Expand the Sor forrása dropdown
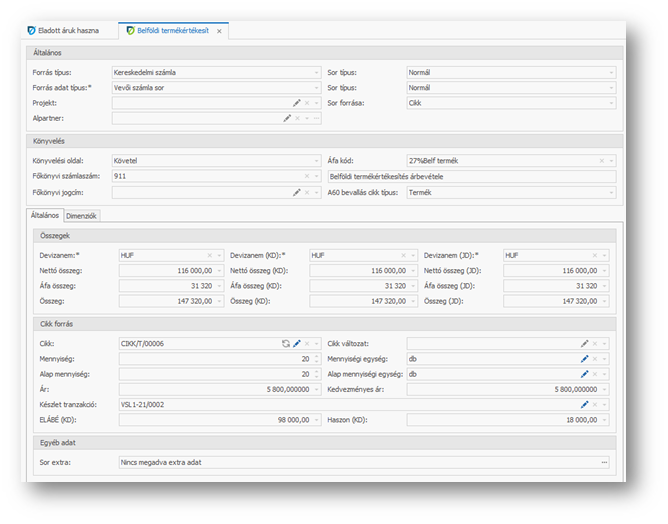The width and height of the screenshot is (668, 524). tap(610, 103)
